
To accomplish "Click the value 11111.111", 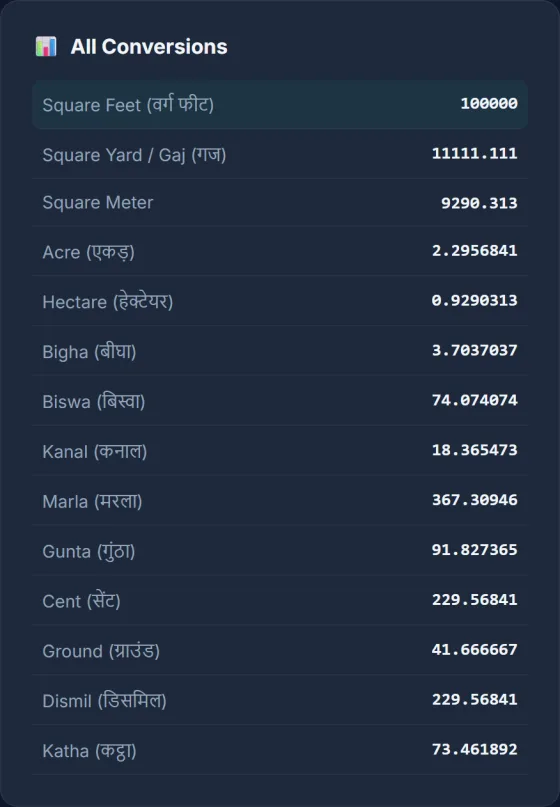I will pos(475,153).
